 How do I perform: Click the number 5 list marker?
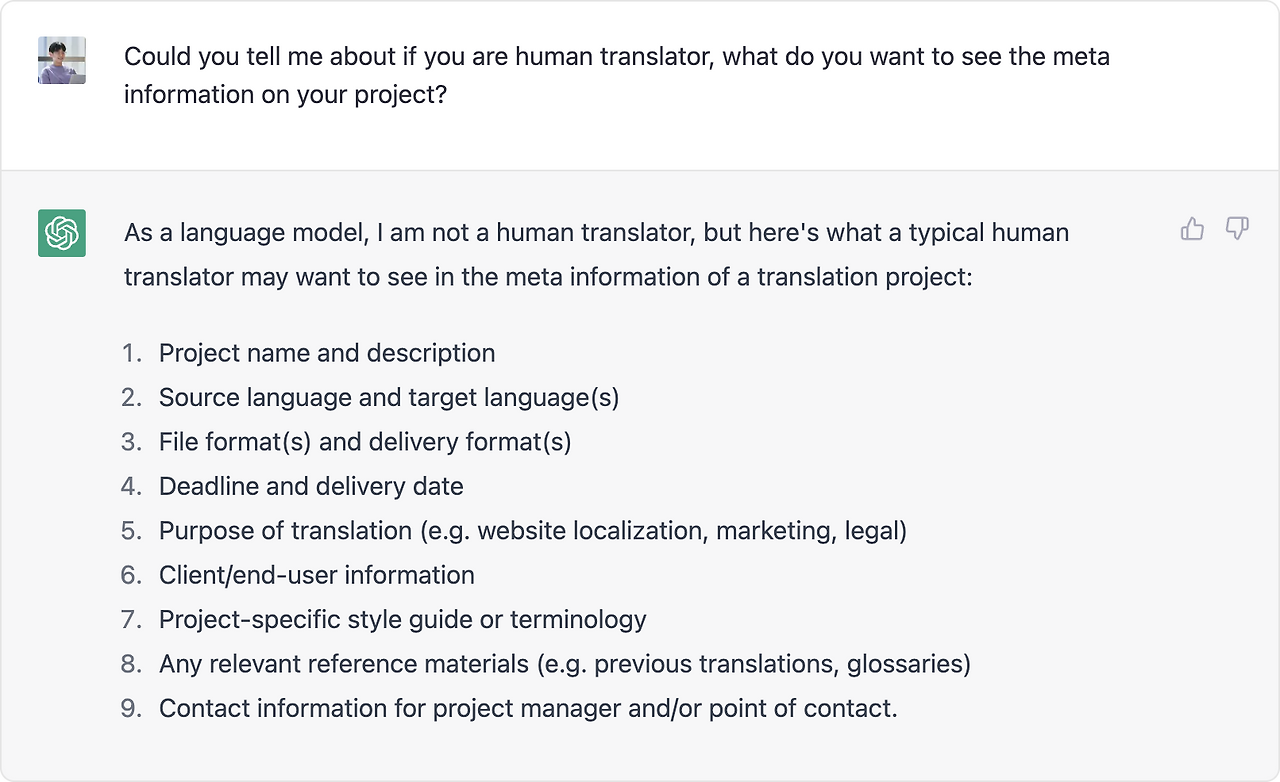tap(133, 530)
